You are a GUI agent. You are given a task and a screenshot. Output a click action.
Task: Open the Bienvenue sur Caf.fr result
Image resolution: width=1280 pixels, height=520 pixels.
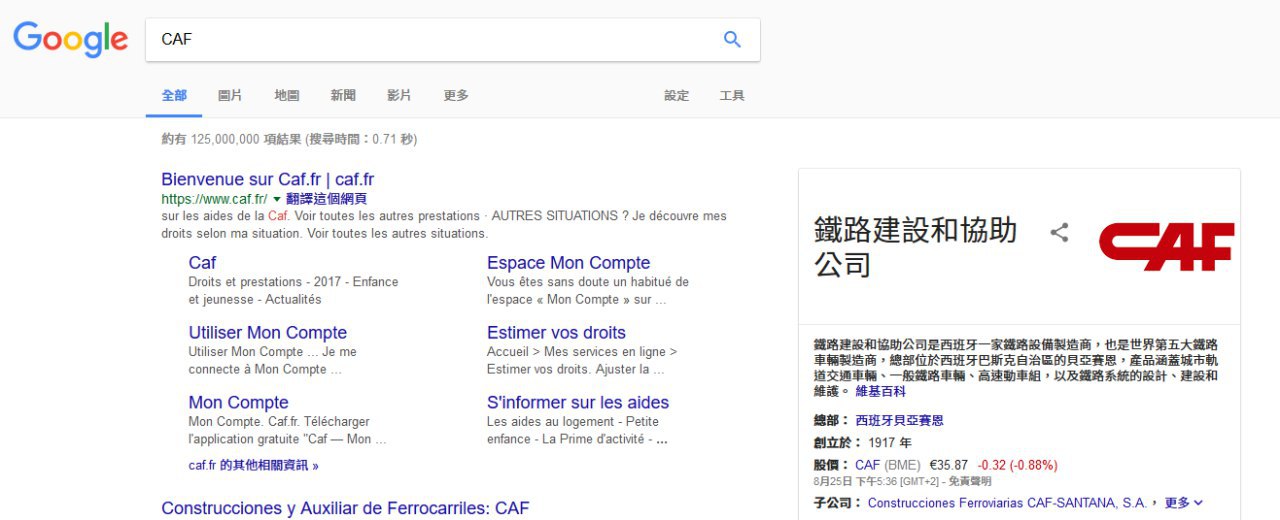click(x=267, y=179)
